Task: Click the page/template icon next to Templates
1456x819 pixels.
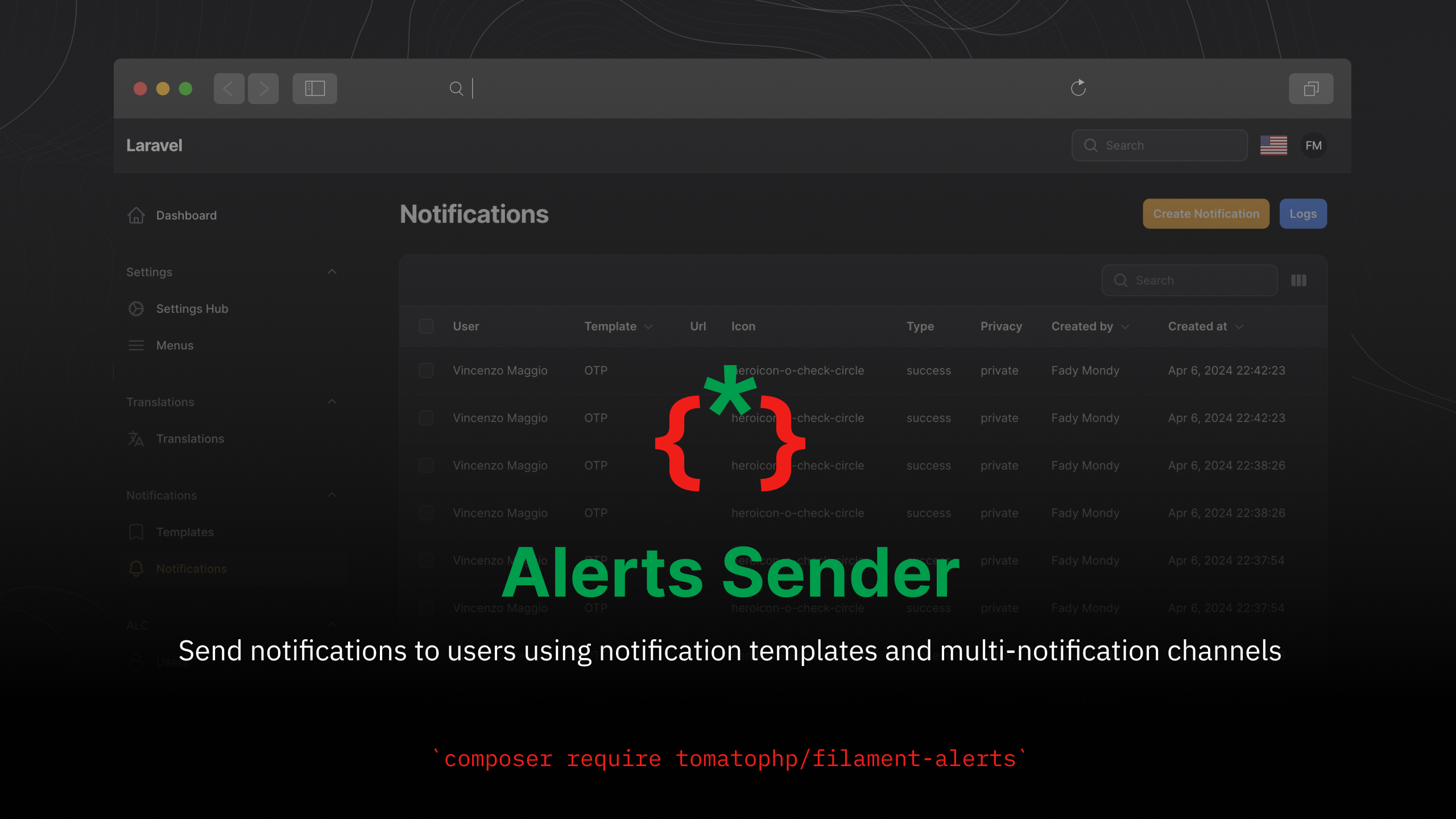Action: click(x=136, y=531)
